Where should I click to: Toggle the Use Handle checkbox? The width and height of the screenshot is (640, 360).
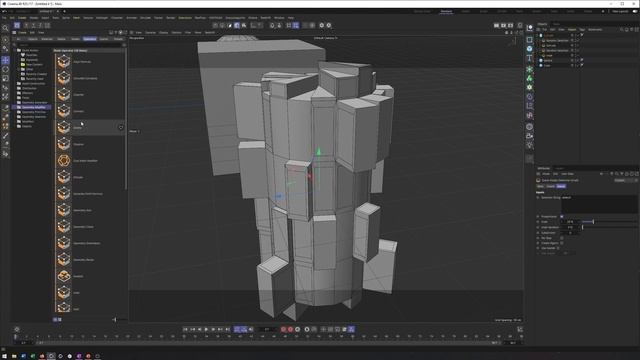558,248
